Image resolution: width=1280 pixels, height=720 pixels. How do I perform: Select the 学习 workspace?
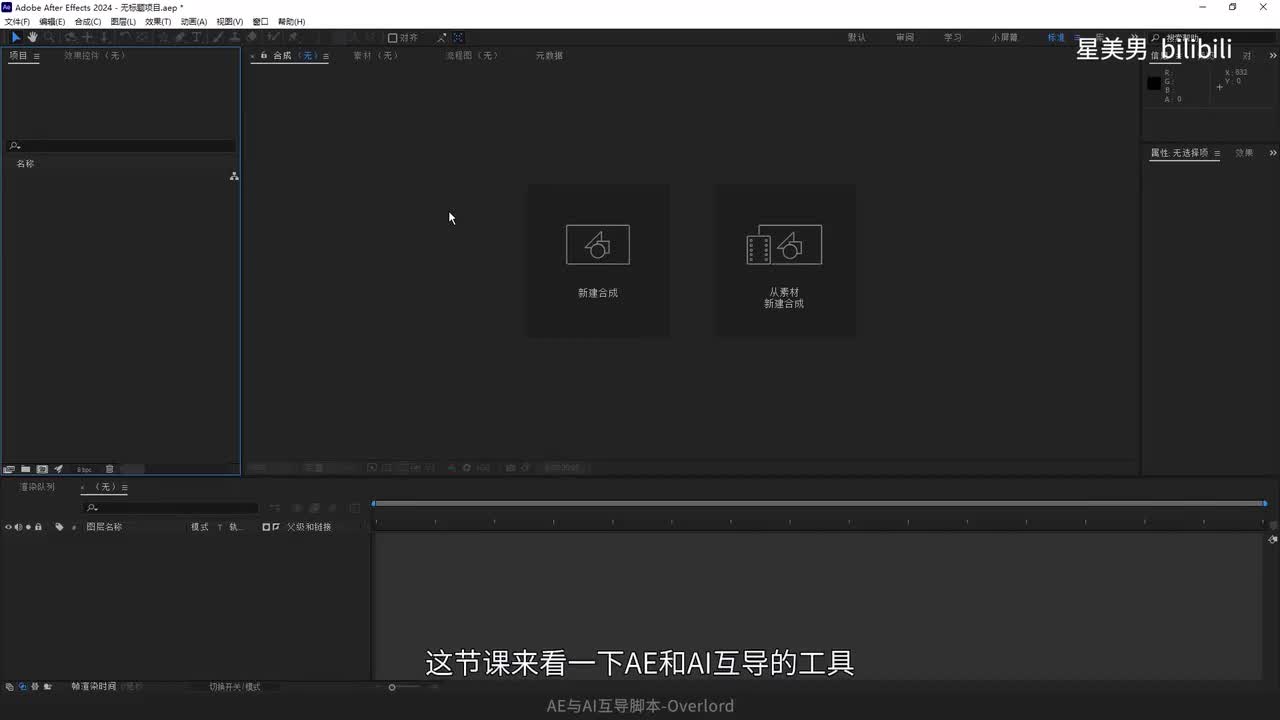pyautogui.click(x=953, y=38)
